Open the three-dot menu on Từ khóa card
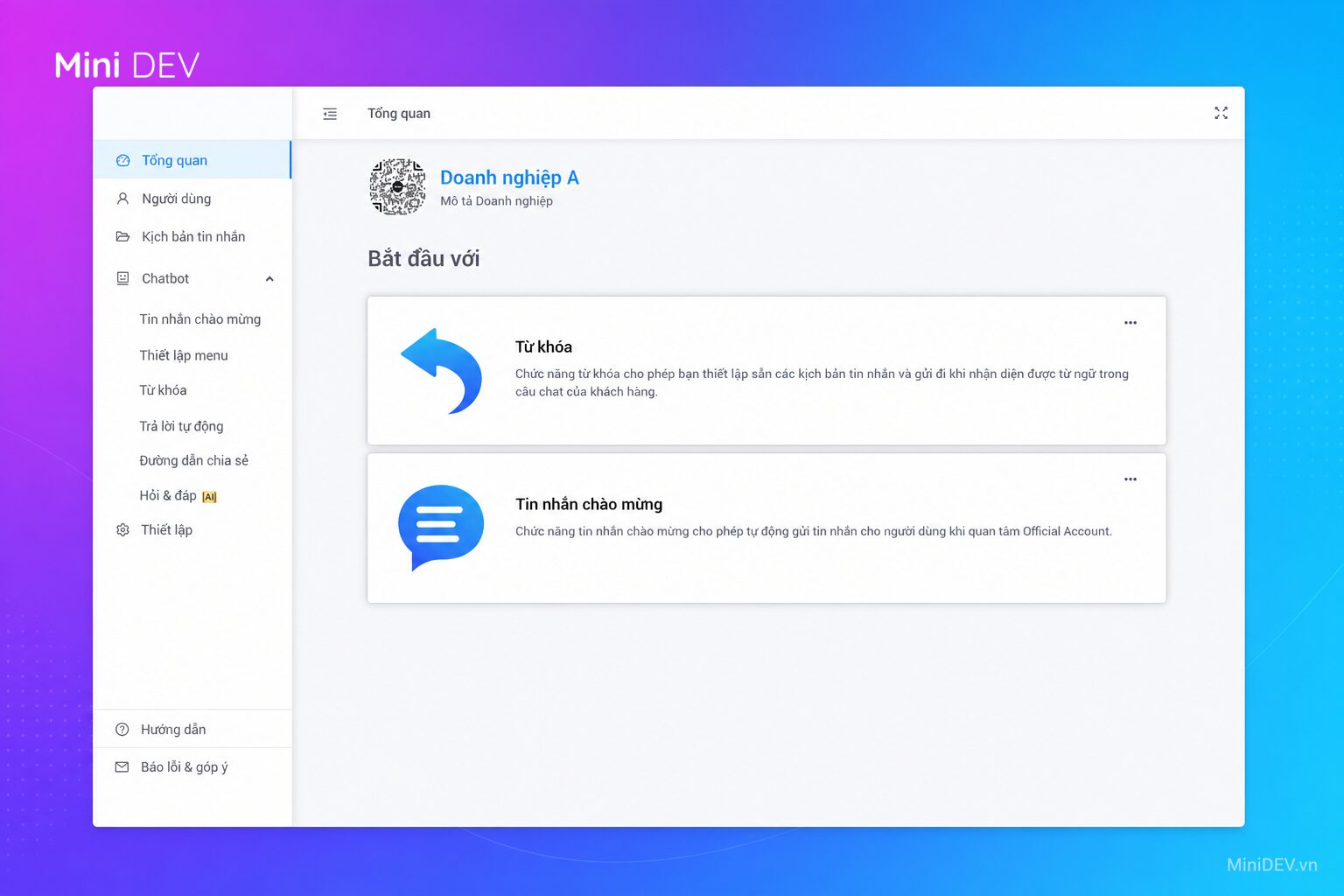1344x896 pixels. tap(1130, 323)
